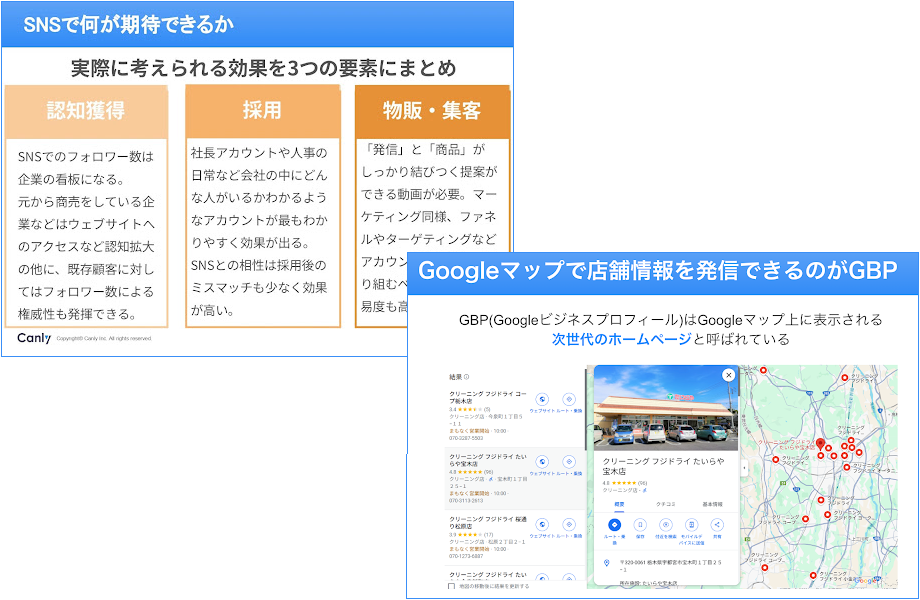Image resolution: width=920 pixels, height=600 pixels.
Task: Click モバイルデバイスに送信 icon in place card
Action: point(691,525)
